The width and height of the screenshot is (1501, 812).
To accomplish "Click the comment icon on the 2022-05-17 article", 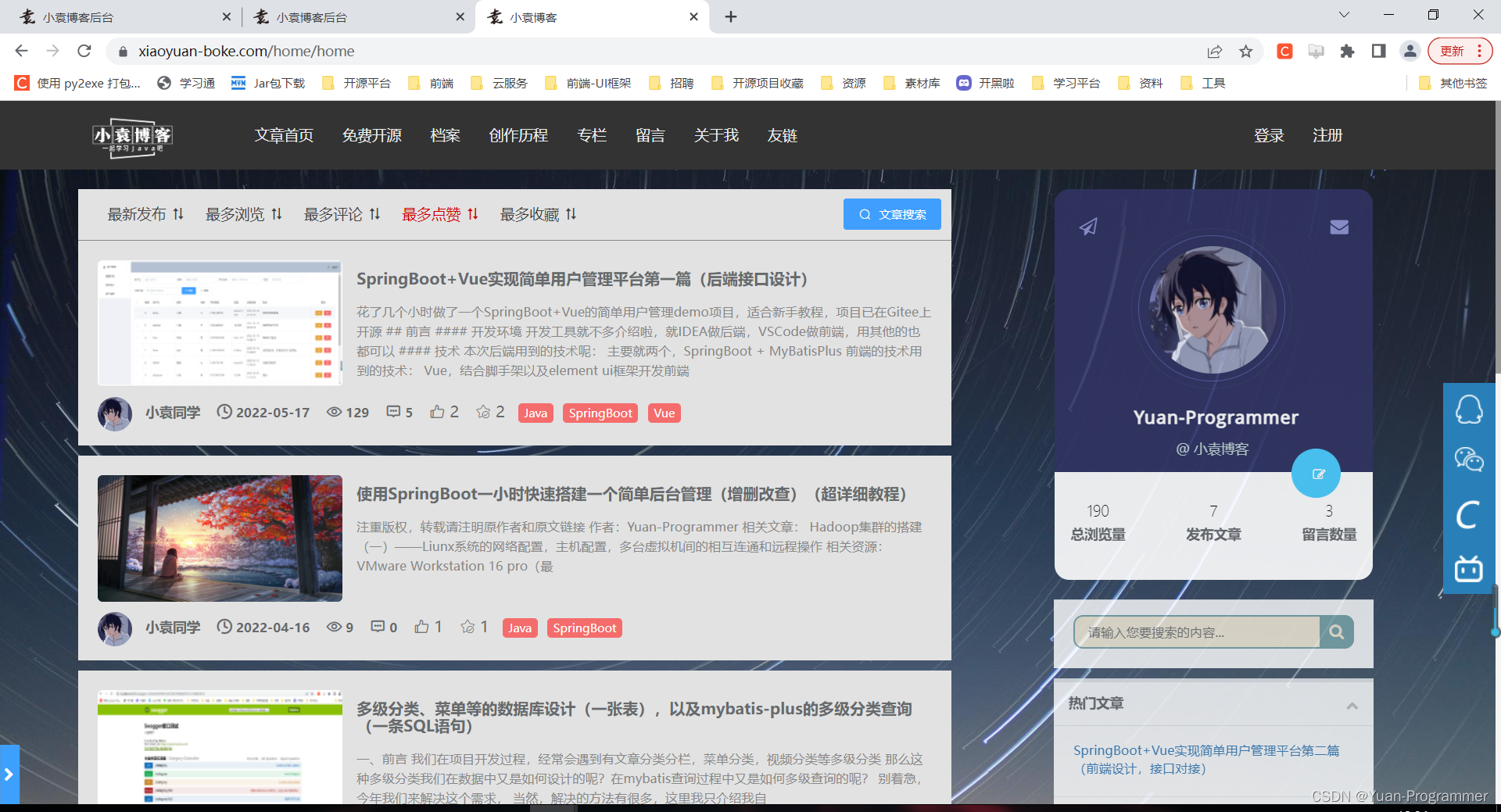I will (x=393, y=412).
